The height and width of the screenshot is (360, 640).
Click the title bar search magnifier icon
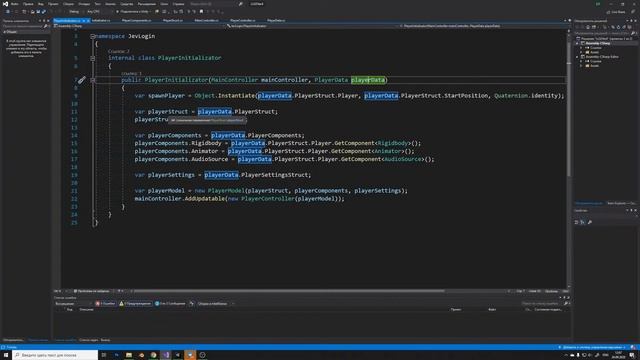pyautogui.click(x=240, y=4)
